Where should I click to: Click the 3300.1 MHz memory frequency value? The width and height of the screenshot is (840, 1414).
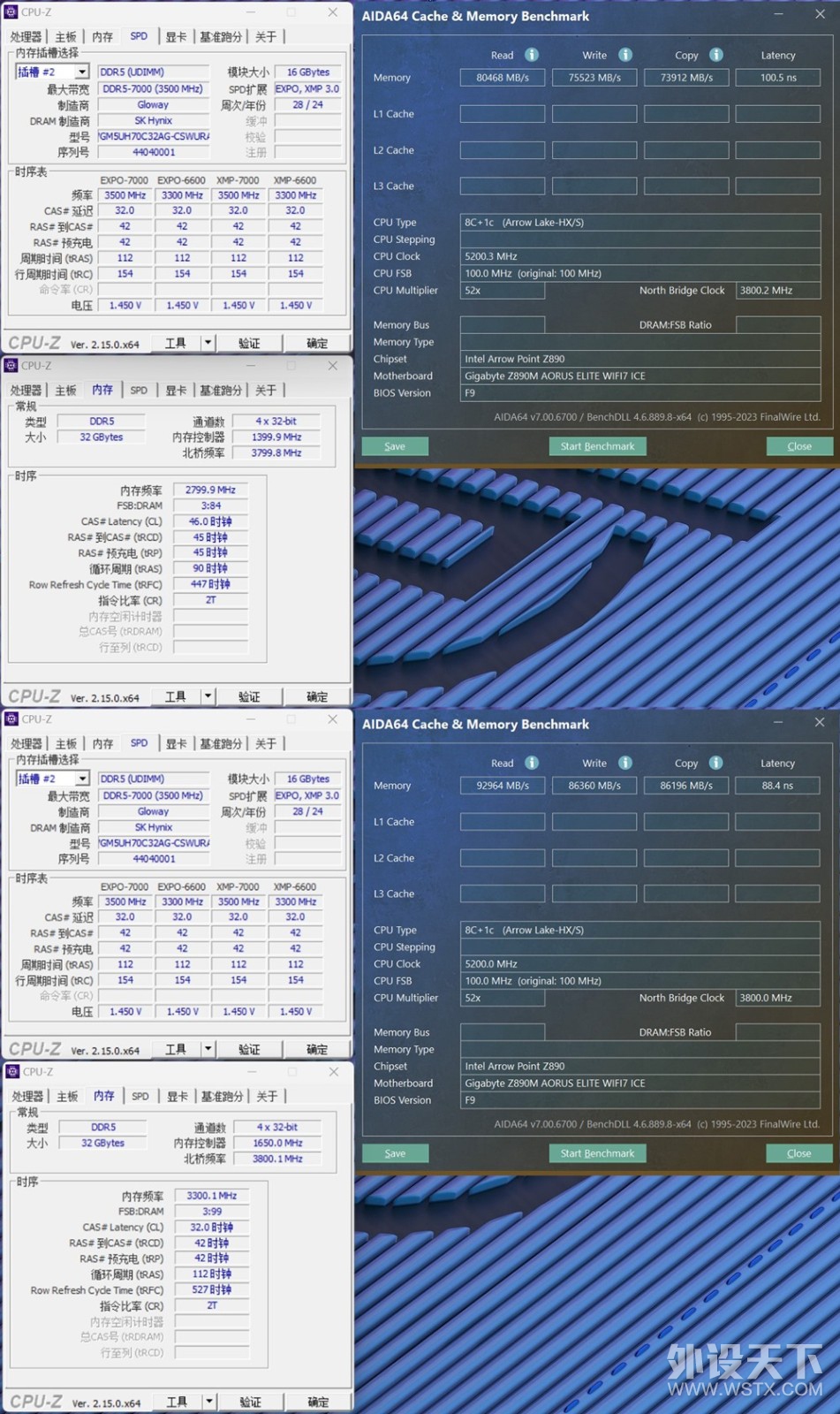(x=212, y=1195)
